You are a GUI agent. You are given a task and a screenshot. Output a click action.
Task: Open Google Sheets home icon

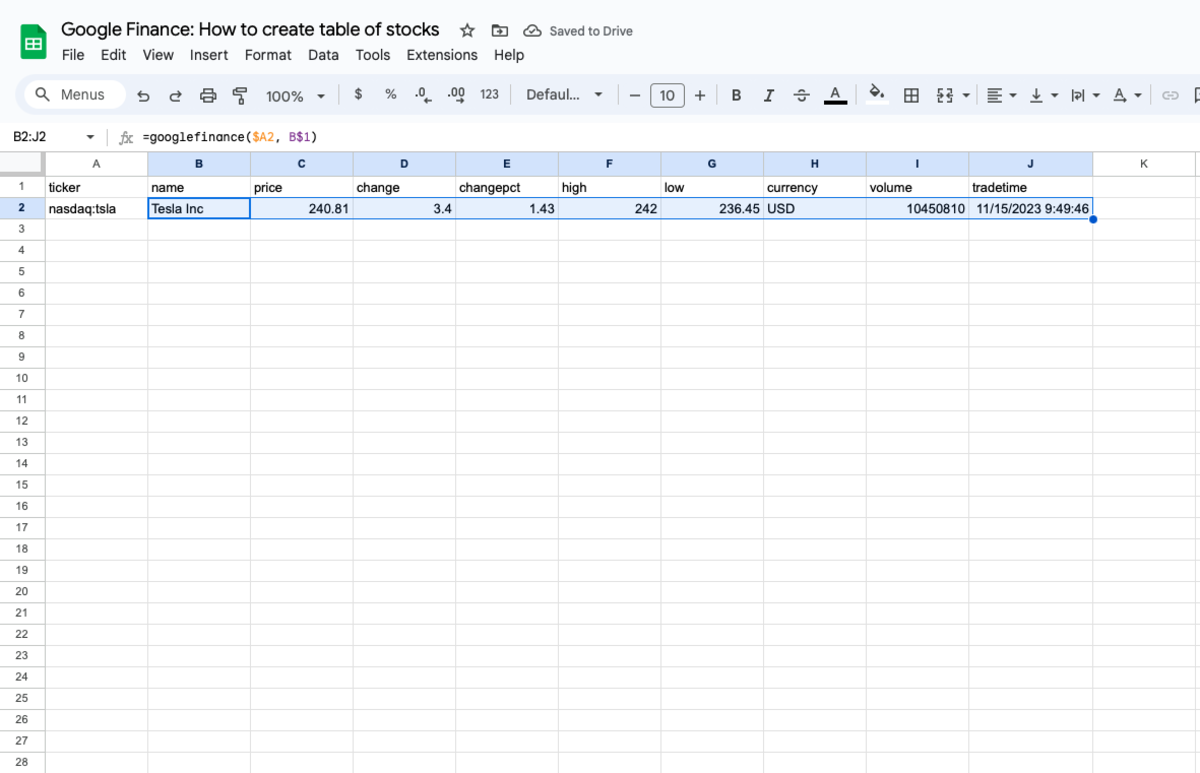point(33,43)
